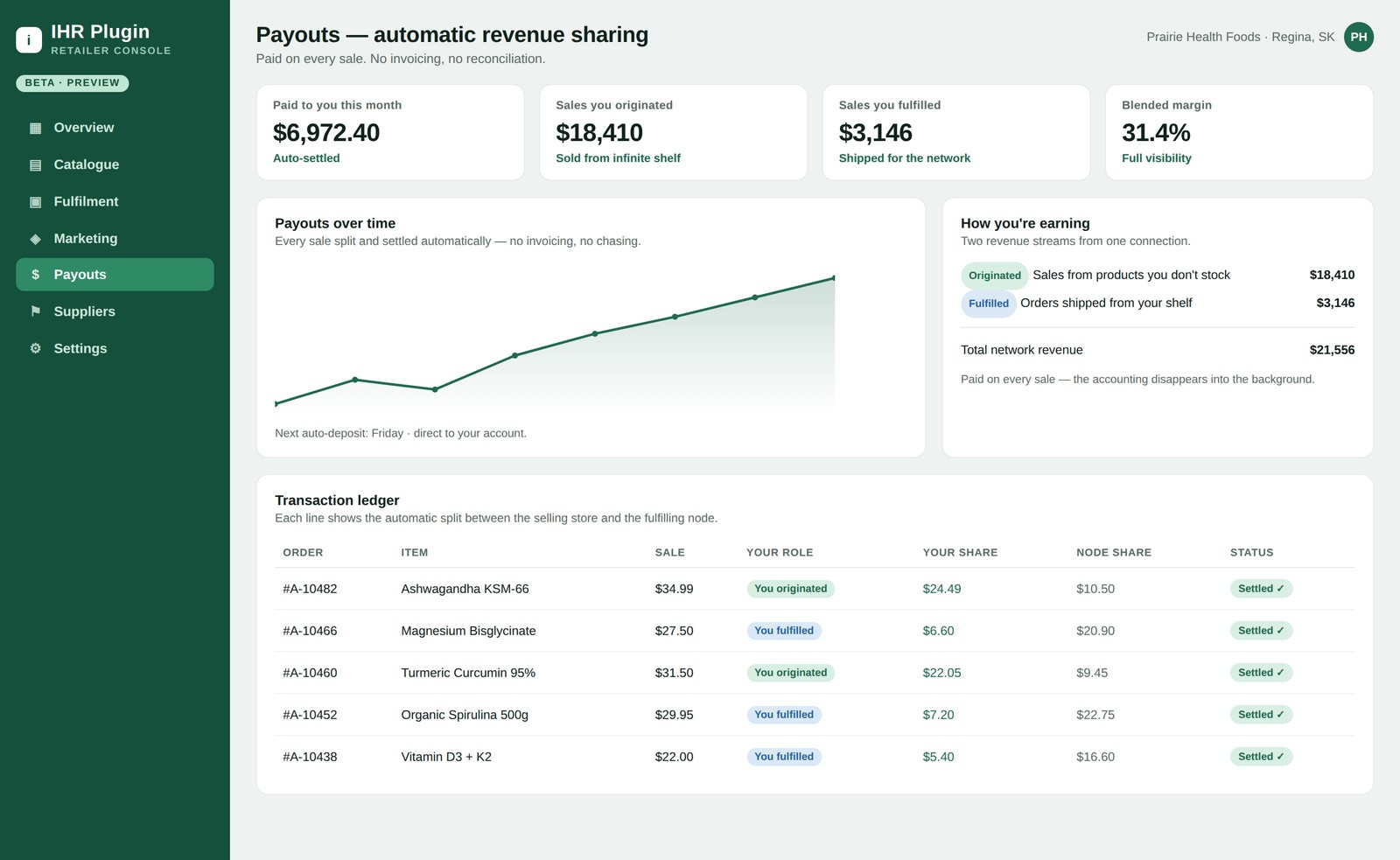Click the last data point on payouts chart
Viewport: 1400px width, 860px height.
(833, 278)
